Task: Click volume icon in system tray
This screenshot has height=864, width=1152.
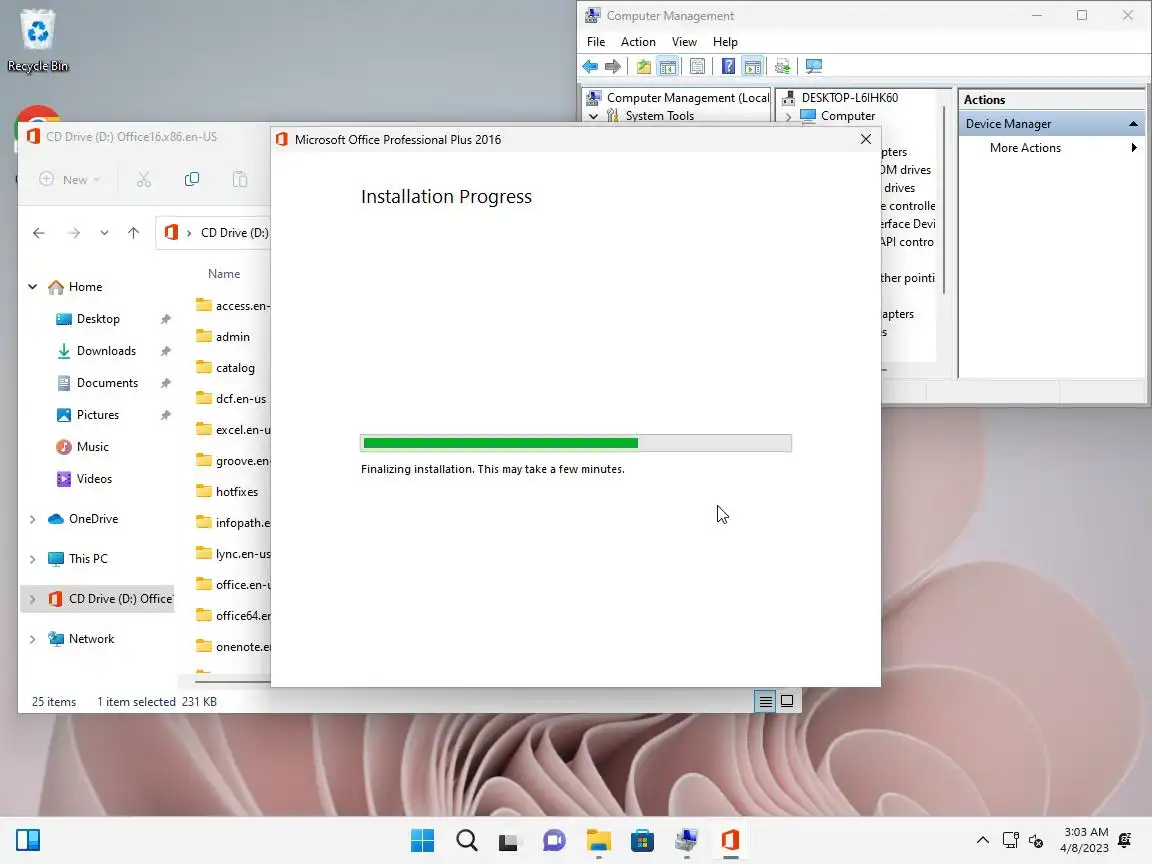Action: tap(1036, 840)
